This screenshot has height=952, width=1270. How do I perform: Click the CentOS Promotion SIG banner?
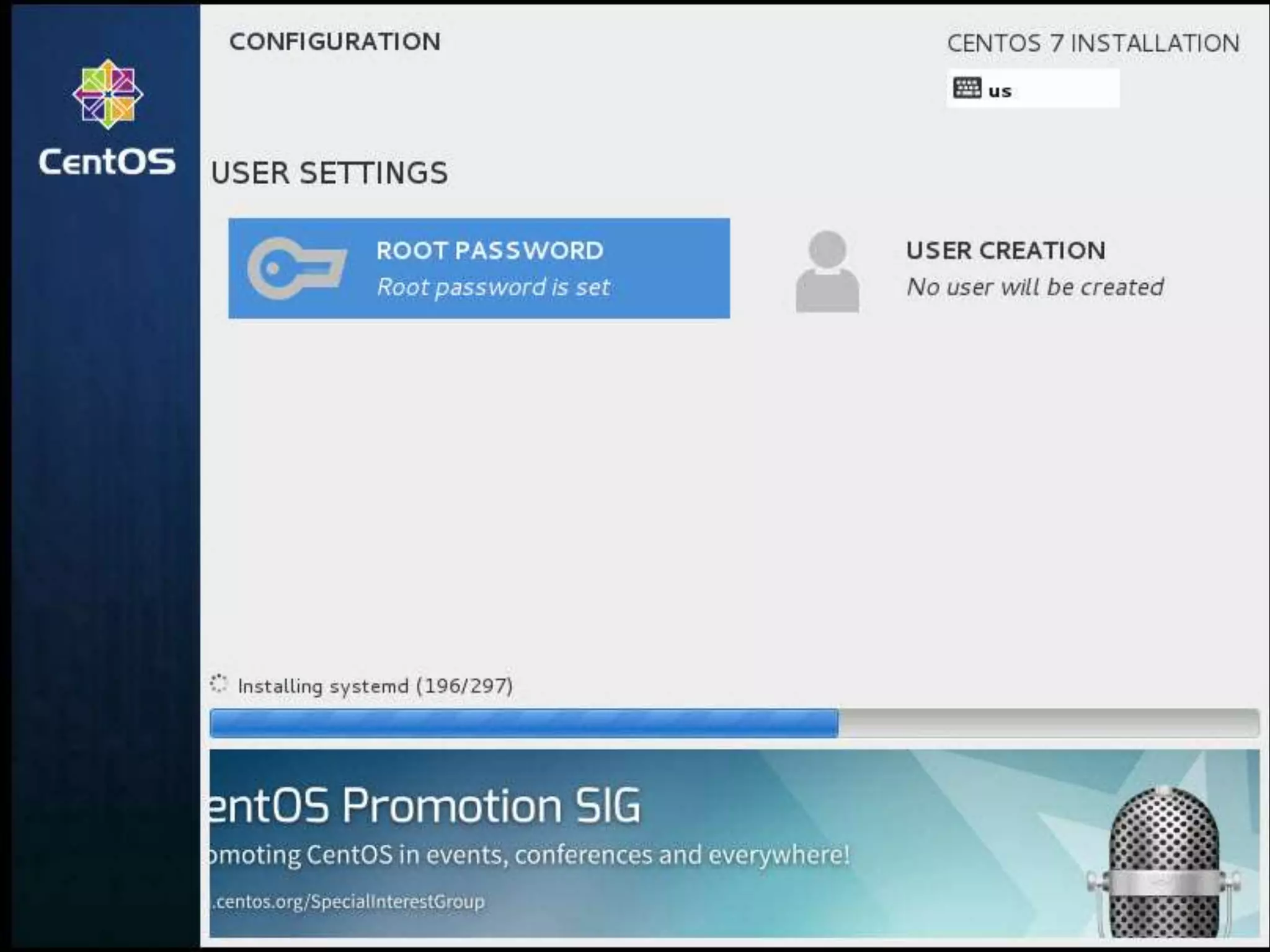pos(734,843)
